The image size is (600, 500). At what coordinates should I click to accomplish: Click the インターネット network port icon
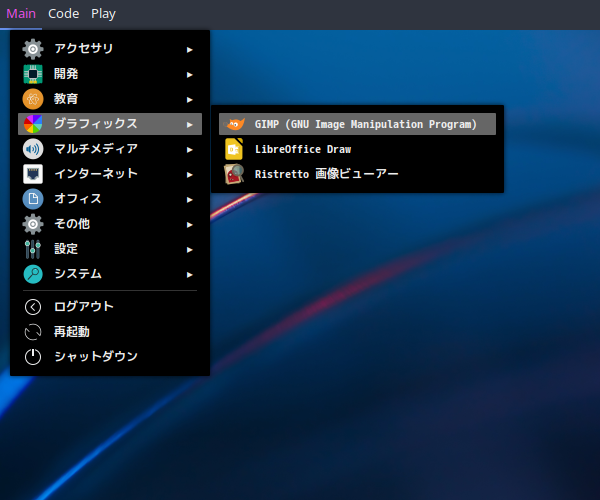(33, 174)
